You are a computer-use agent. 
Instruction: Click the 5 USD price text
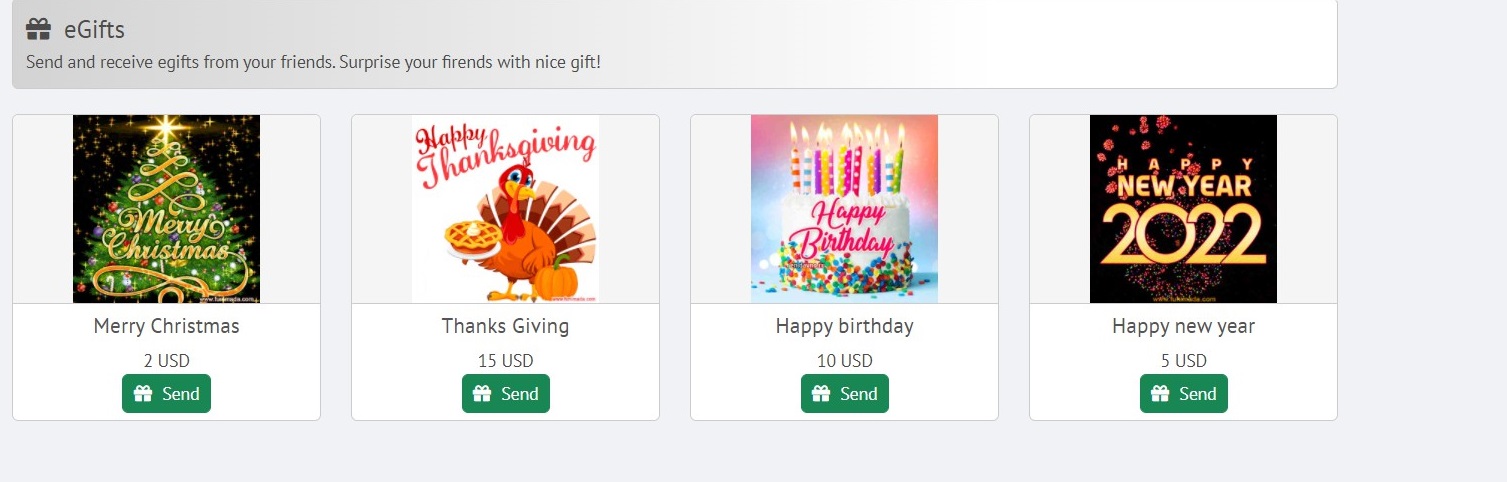pos(1183,361)
